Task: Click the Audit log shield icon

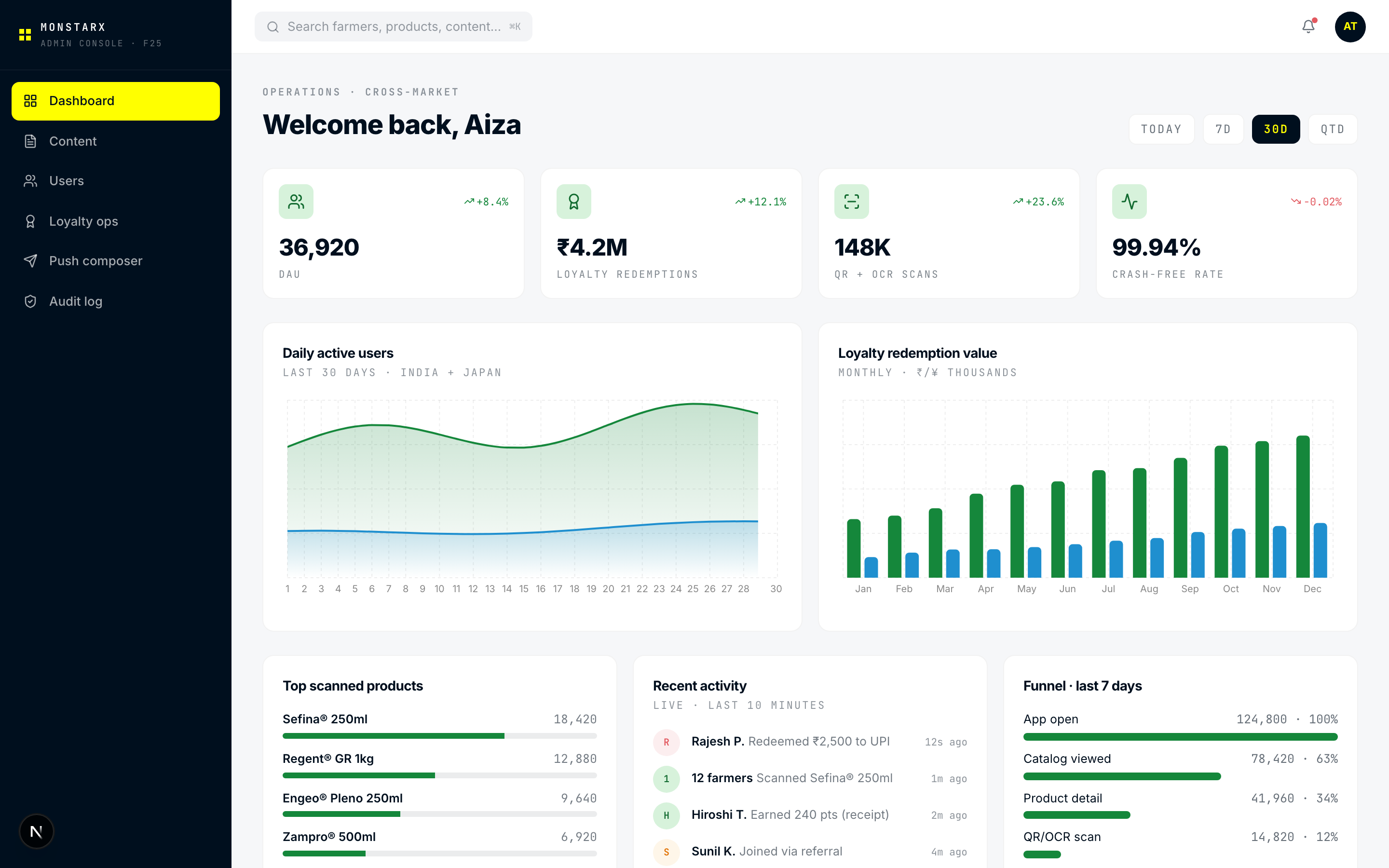Action: pyautogui.click(x=30, y=301)
